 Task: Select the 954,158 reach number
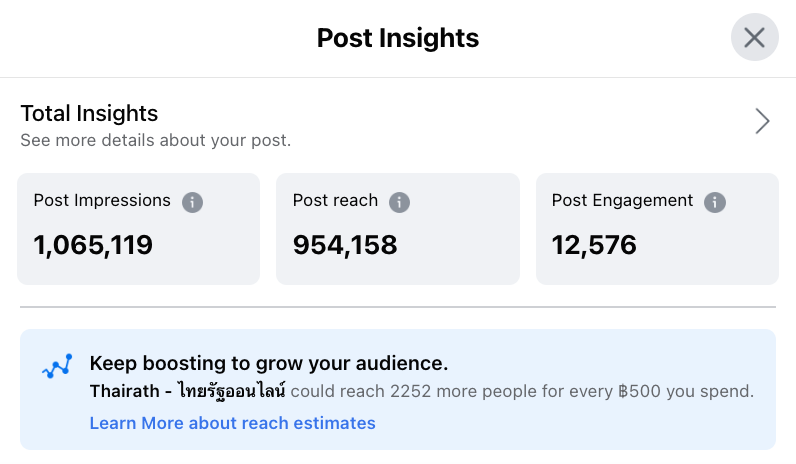(x=345, y=245)
